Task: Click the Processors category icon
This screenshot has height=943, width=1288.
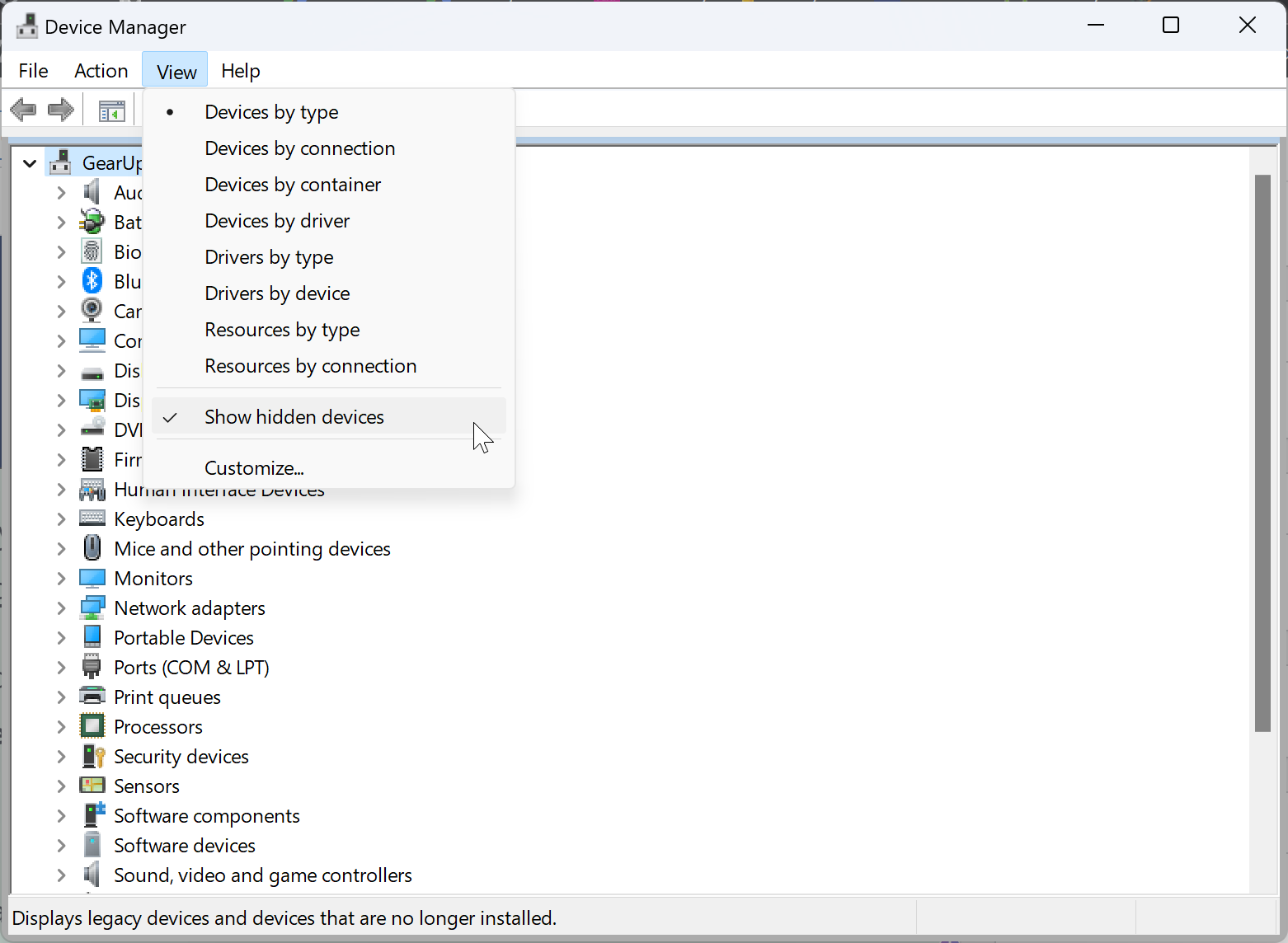Action: pos(92,726)
